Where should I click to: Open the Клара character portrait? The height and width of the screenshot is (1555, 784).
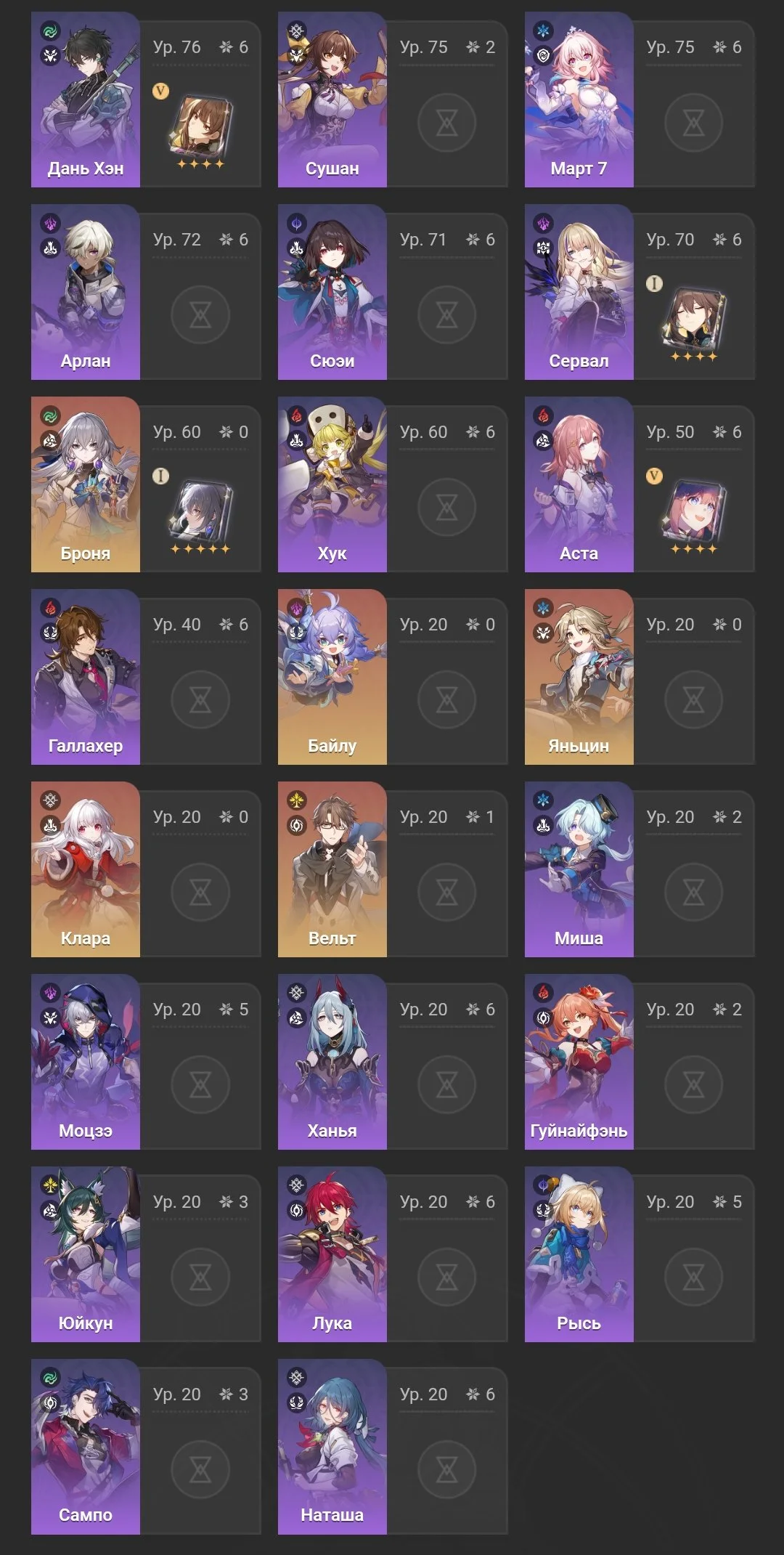coord(85,869)
